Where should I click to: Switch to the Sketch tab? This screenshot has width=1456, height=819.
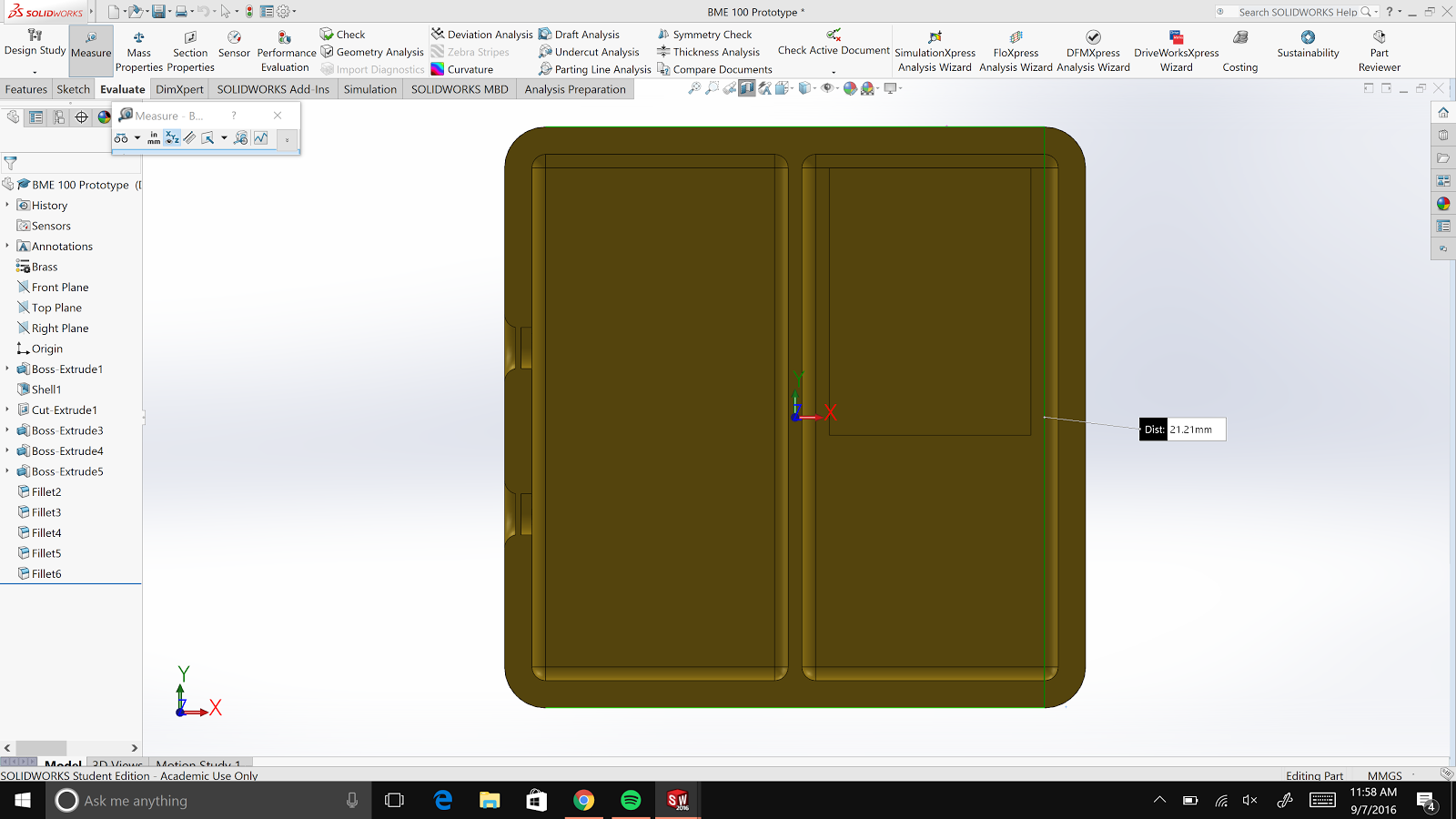(73, 89)
